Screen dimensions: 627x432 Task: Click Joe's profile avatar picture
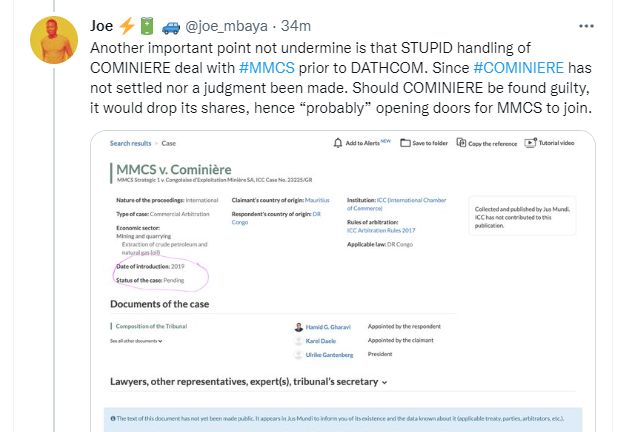[x=55, y=40]
